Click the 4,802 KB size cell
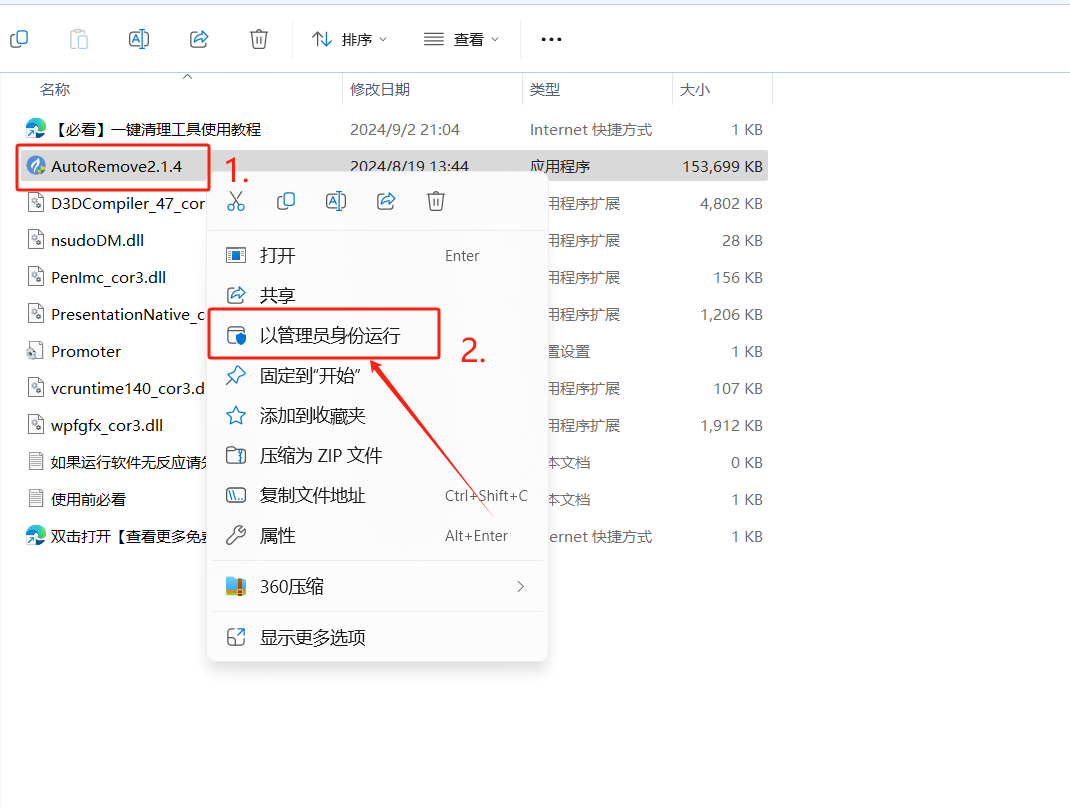 731,203
